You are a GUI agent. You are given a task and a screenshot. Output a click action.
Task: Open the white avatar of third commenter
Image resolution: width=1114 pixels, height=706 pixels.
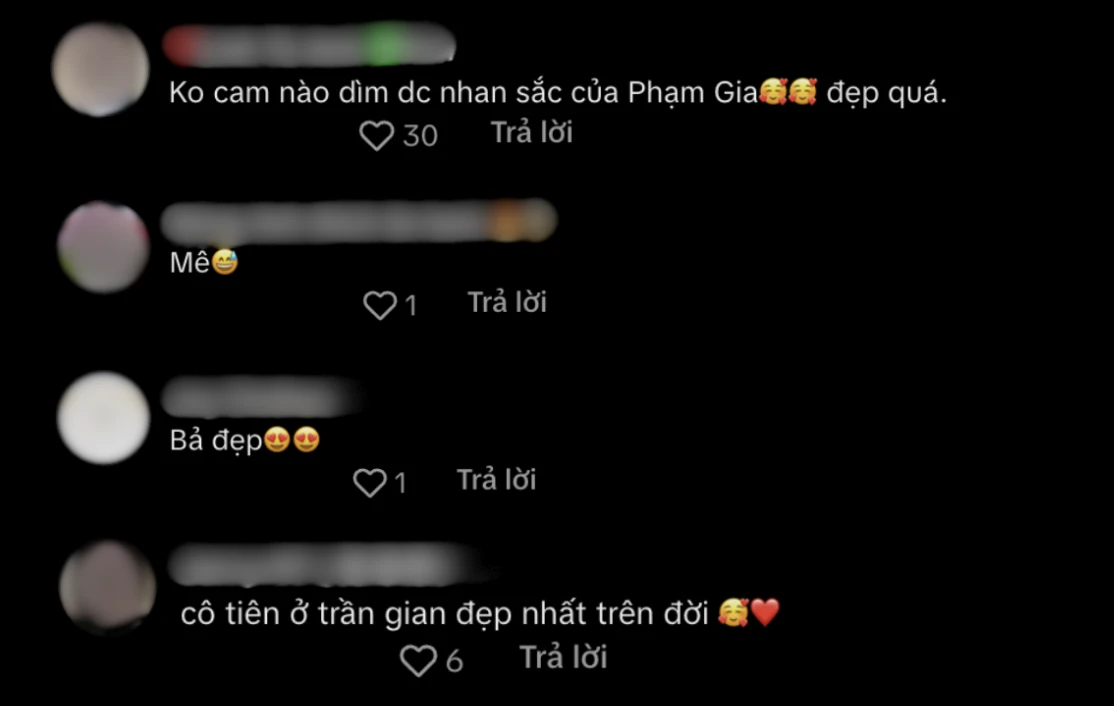(104, 417)
